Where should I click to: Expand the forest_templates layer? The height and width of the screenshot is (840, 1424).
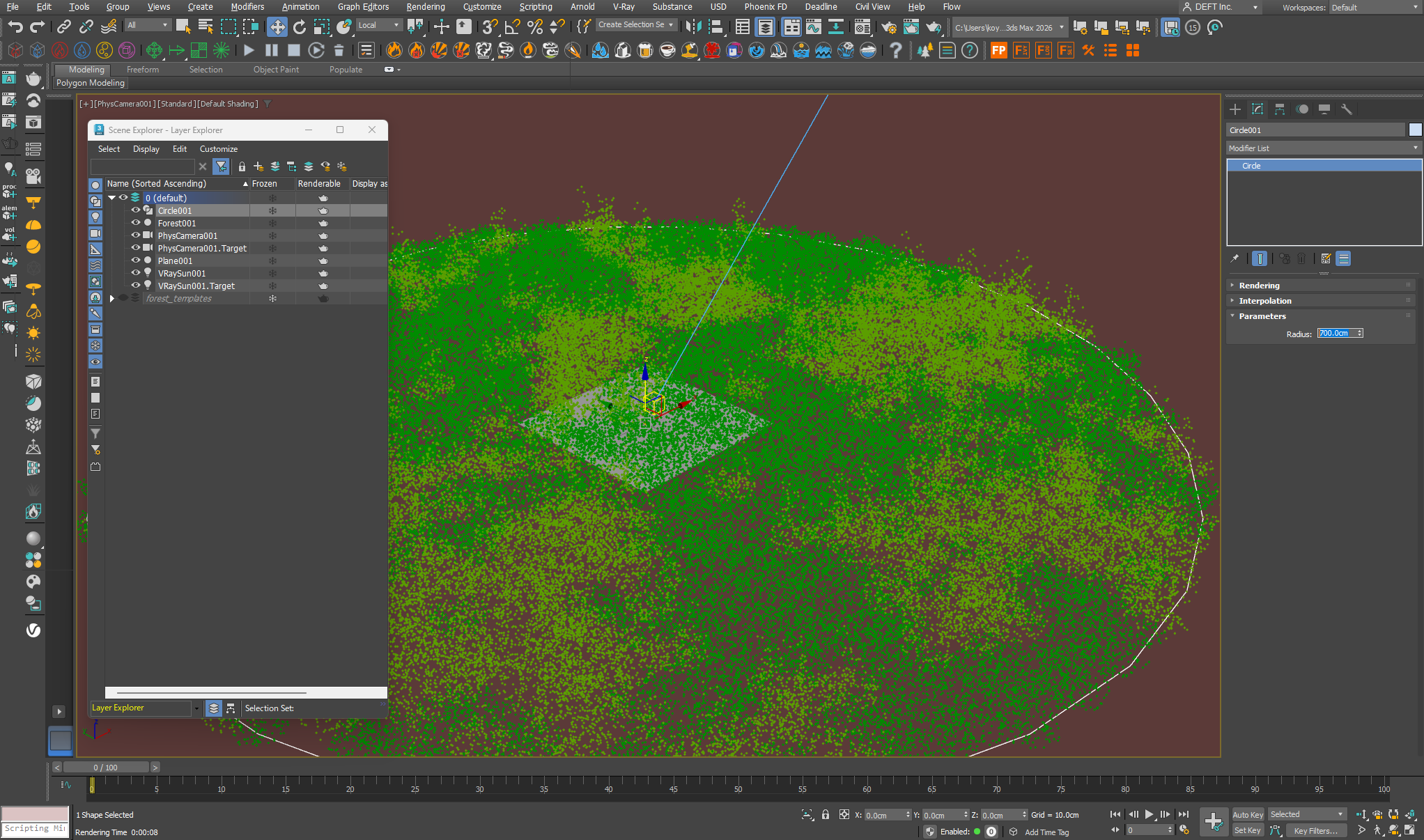pos(111,298)
